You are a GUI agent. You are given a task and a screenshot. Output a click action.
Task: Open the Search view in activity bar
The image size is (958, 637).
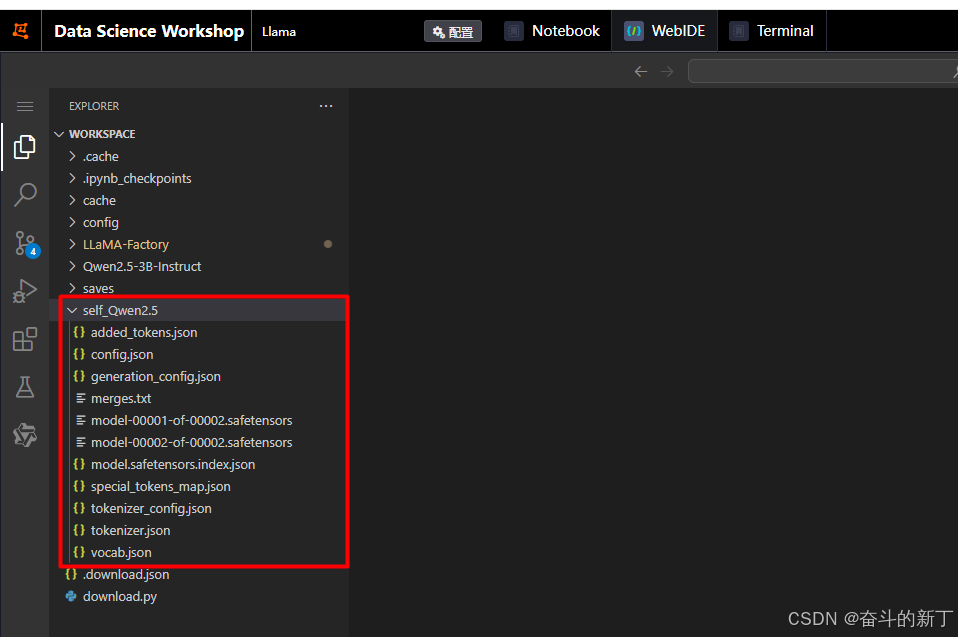(24, 195)
